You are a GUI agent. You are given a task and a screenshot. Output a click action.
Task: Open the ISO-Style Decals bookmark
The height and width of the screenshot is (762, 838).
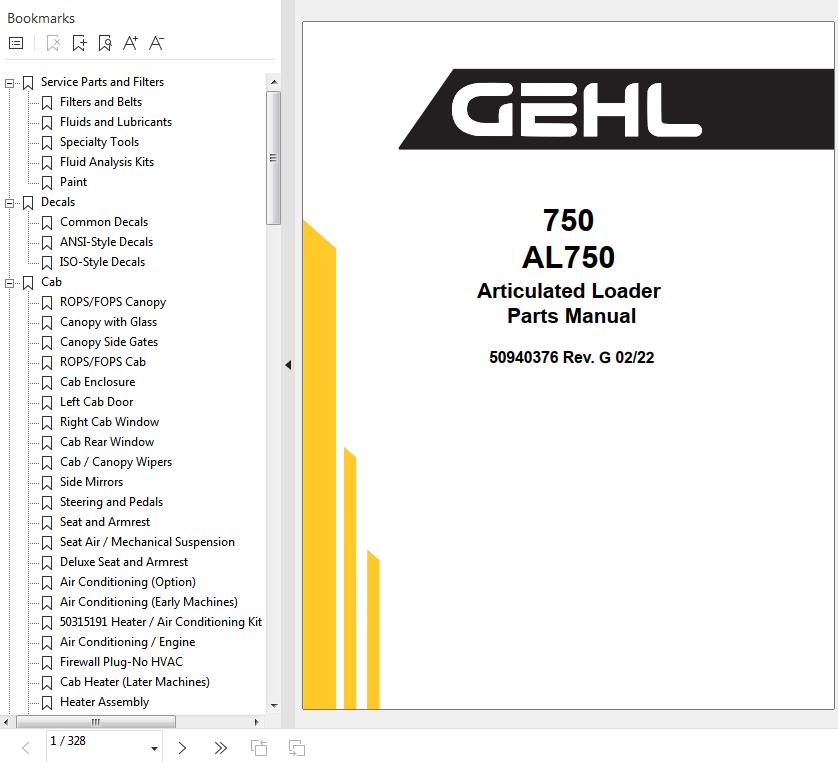click(102, 262)
